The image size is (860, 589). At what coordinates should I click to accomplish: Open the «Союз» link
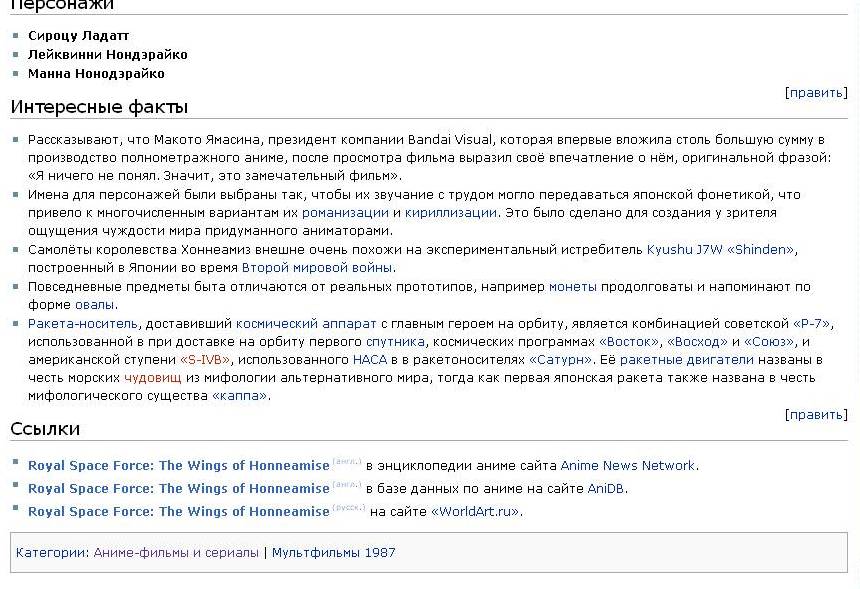[769, 342]
